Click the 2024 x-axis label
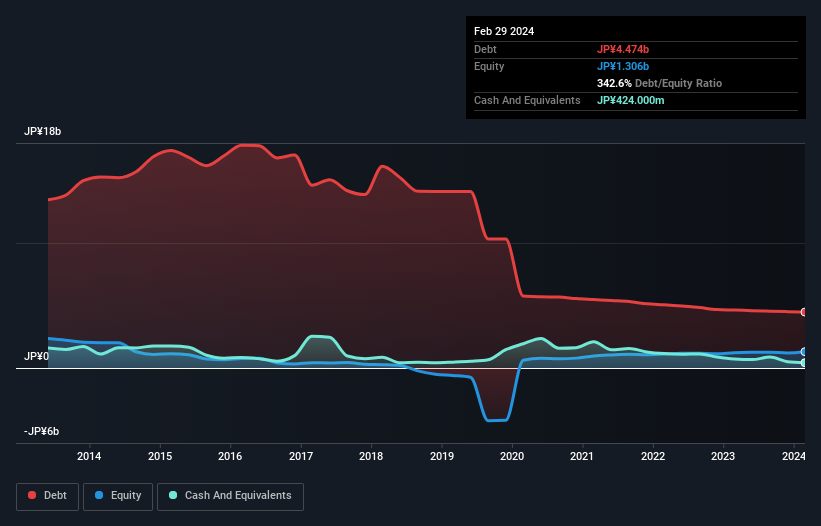Image resolution: width=821 pixels, height=526 pixels. pyautogui.click(x=794, y=456)
